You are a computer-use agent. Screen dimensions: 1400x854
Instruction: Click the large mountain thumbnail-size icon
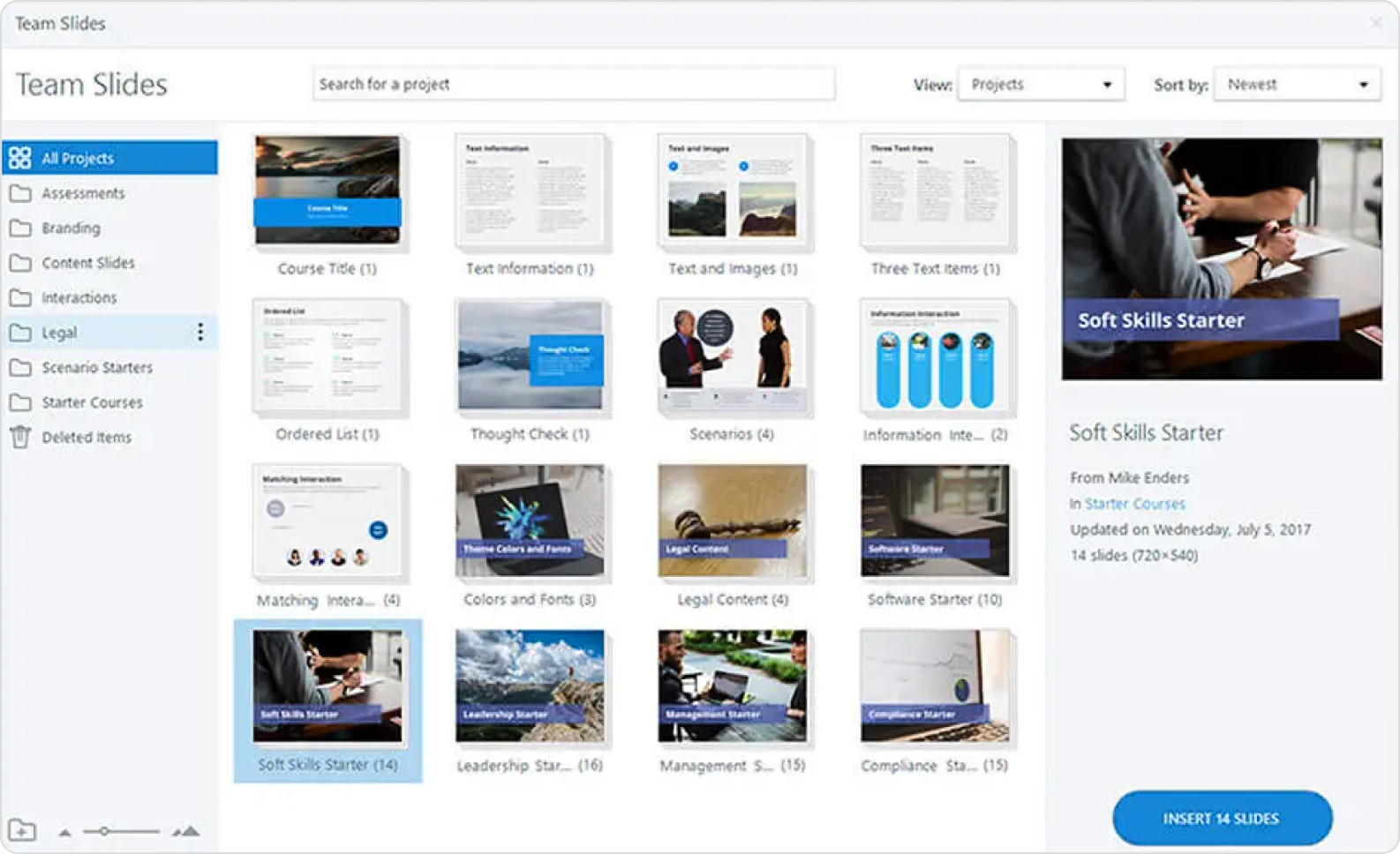click(186, 831)
